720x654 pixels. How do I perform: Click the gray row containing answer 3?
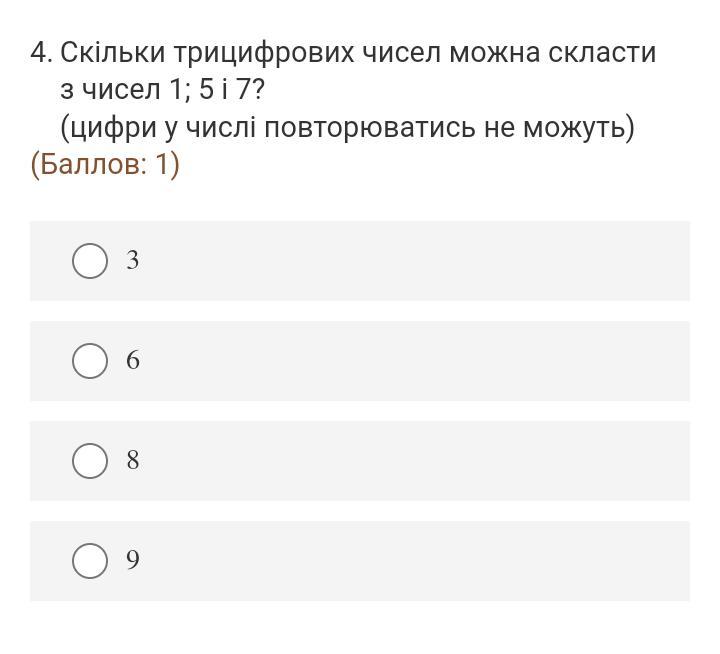(x=400, y=261)
